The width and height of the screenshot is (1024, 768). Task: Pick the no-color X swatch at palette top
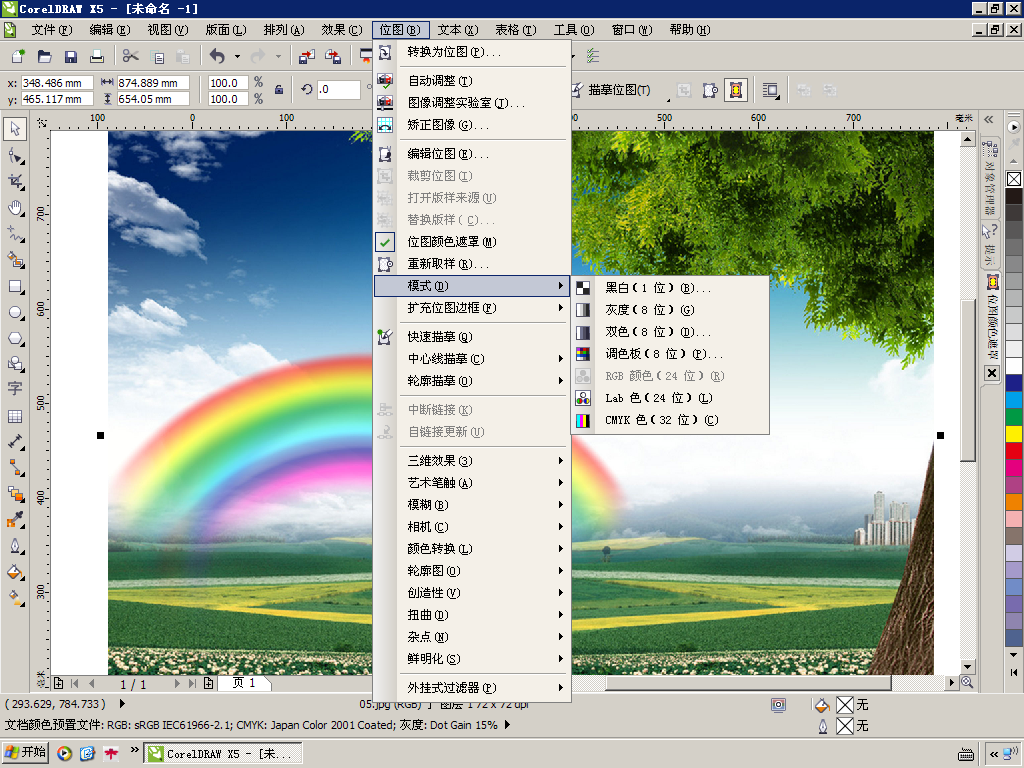pos(1014,179)
